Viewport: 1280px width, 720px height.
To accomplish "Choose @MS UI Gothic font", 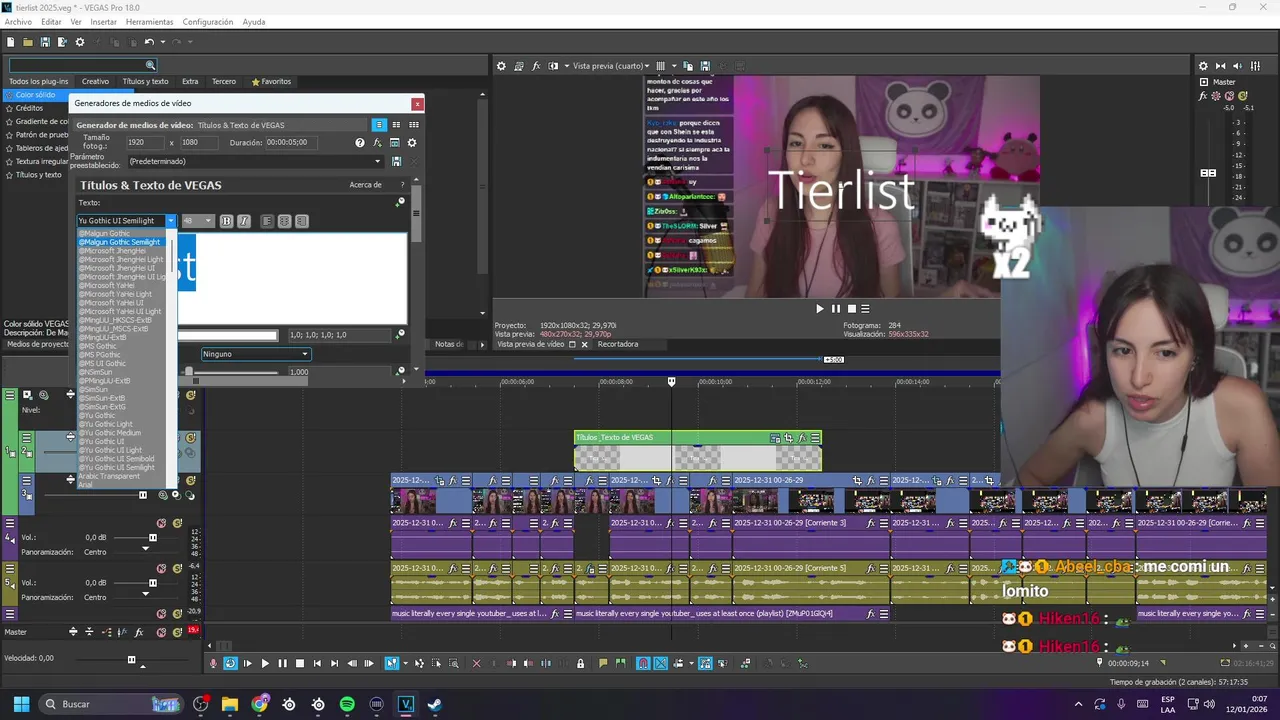I will click(103, 363).
